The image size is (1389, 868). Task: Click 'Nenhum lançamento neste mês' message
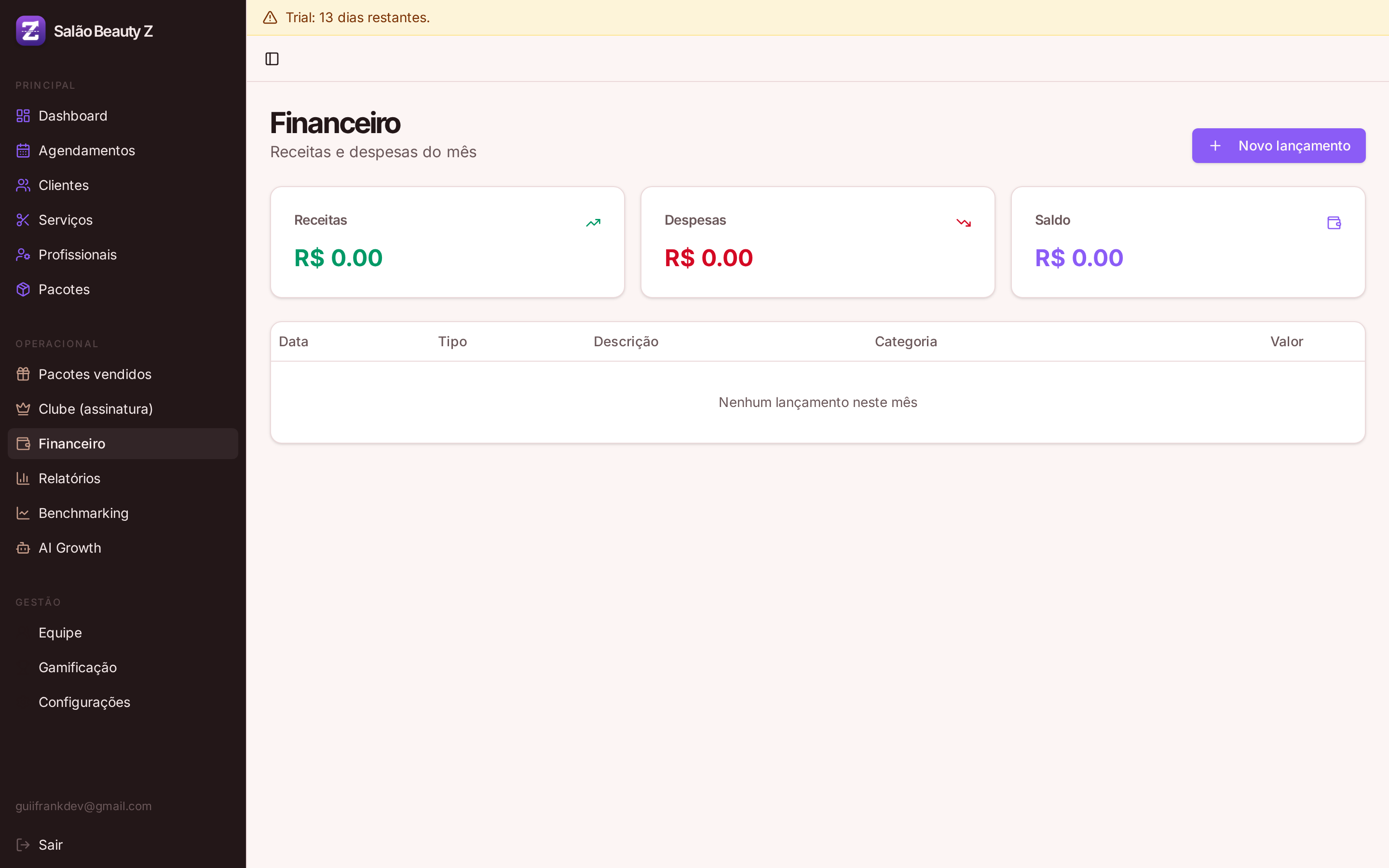click(x=818, y=403)
